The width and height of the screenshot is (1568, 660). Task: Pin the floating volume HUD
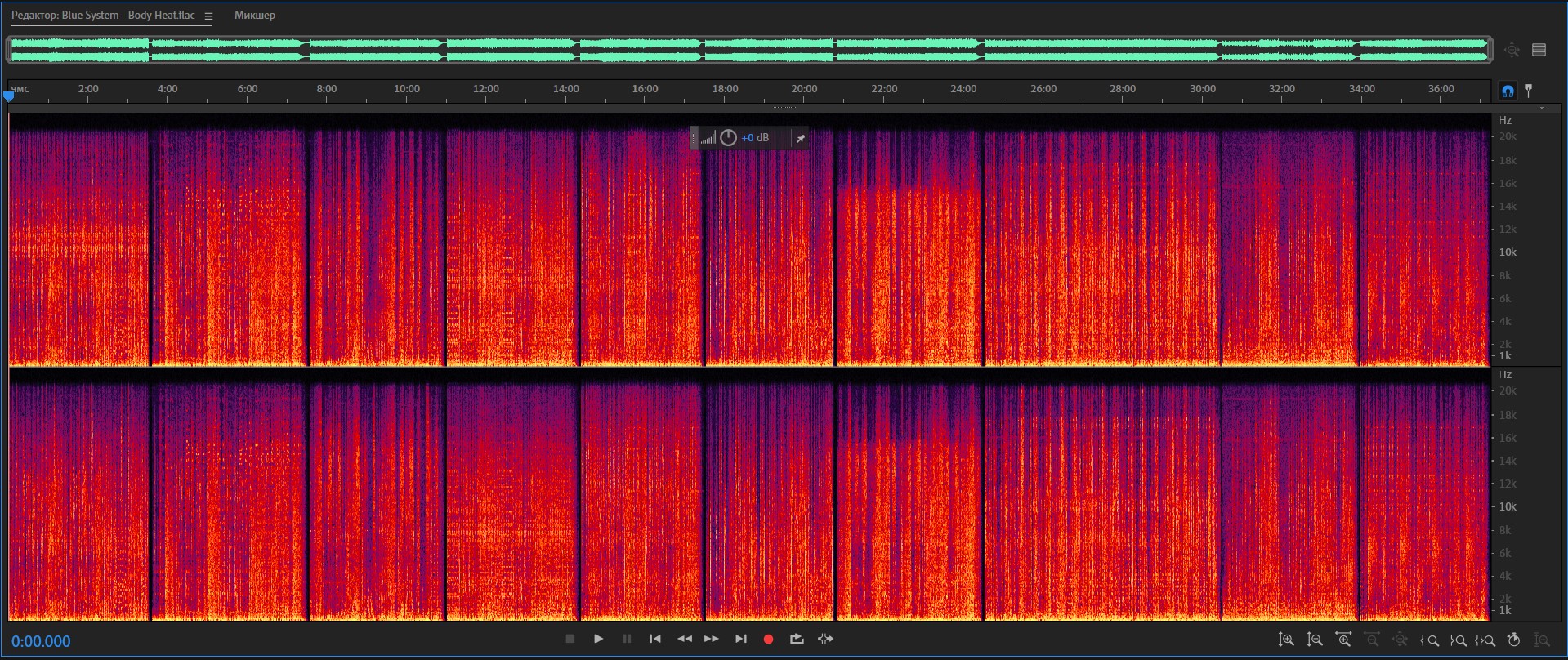[x=801, y=138]
